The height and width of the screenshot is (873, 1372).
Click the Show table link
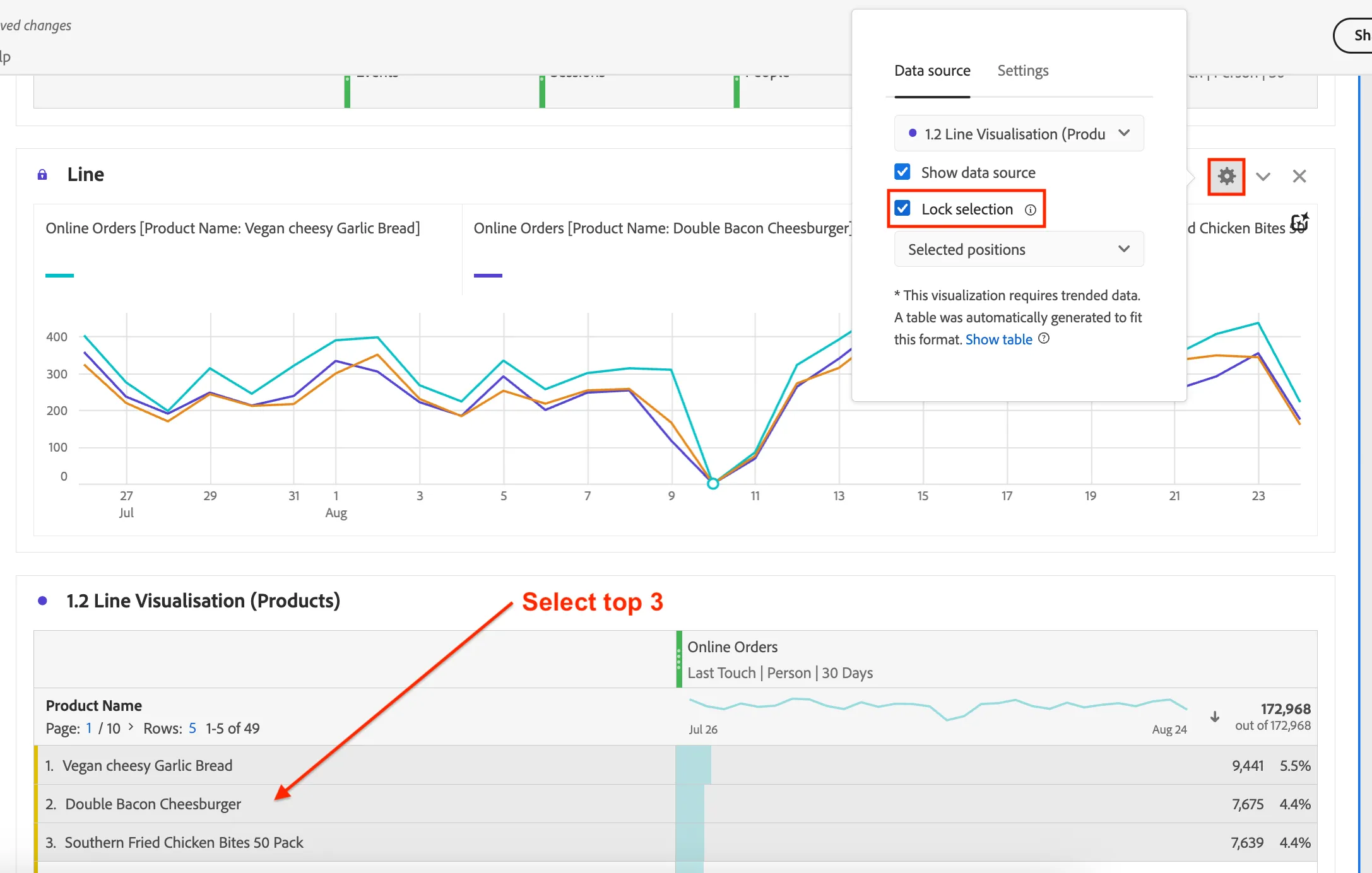coord(998,339)
